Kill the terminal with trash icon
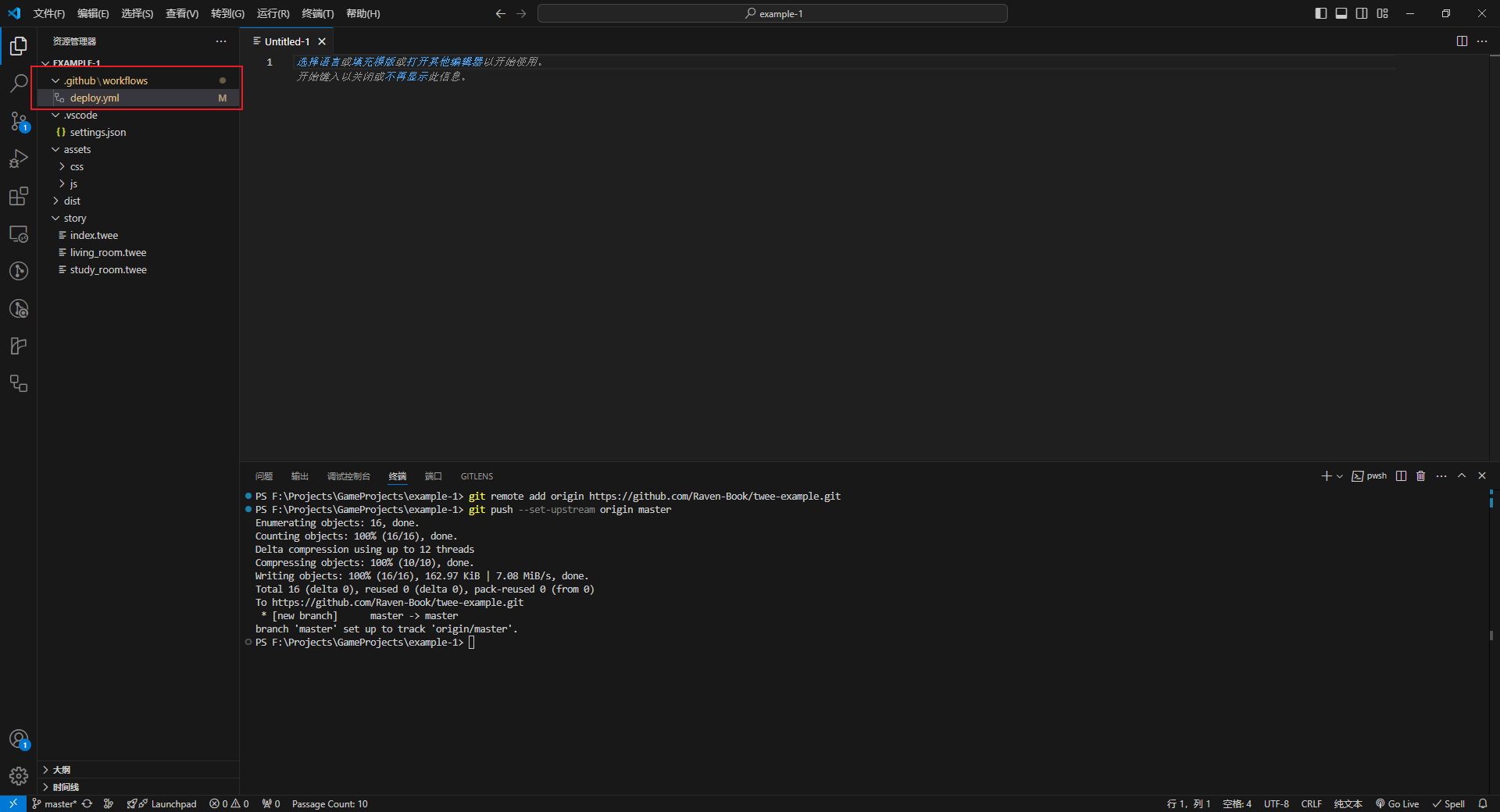 1421,476
